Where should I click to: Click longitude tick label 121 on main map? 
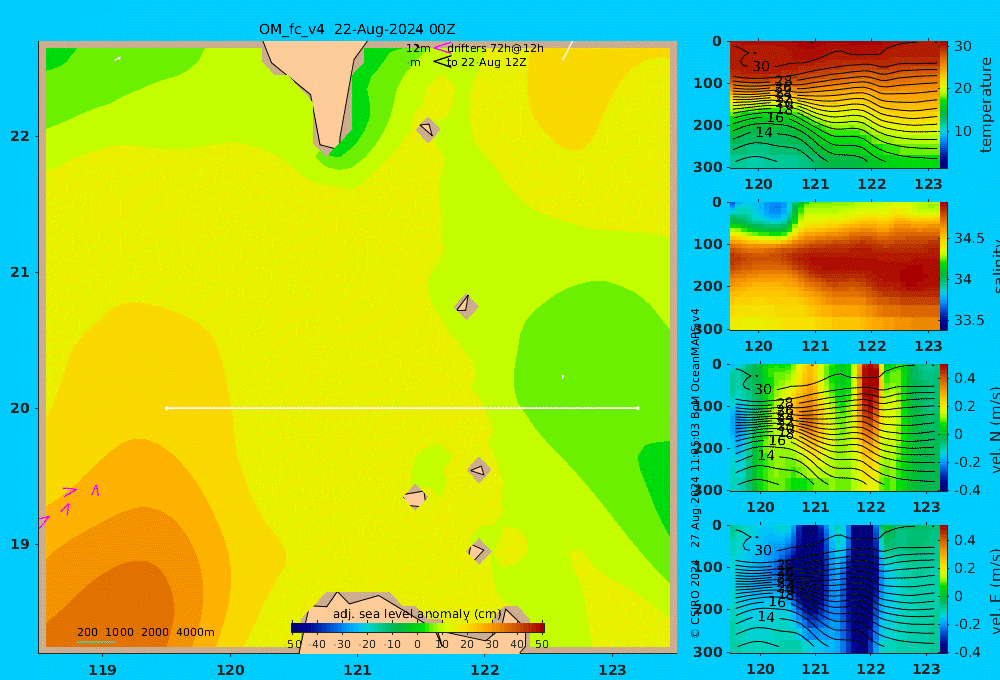[x=357, y=670]
